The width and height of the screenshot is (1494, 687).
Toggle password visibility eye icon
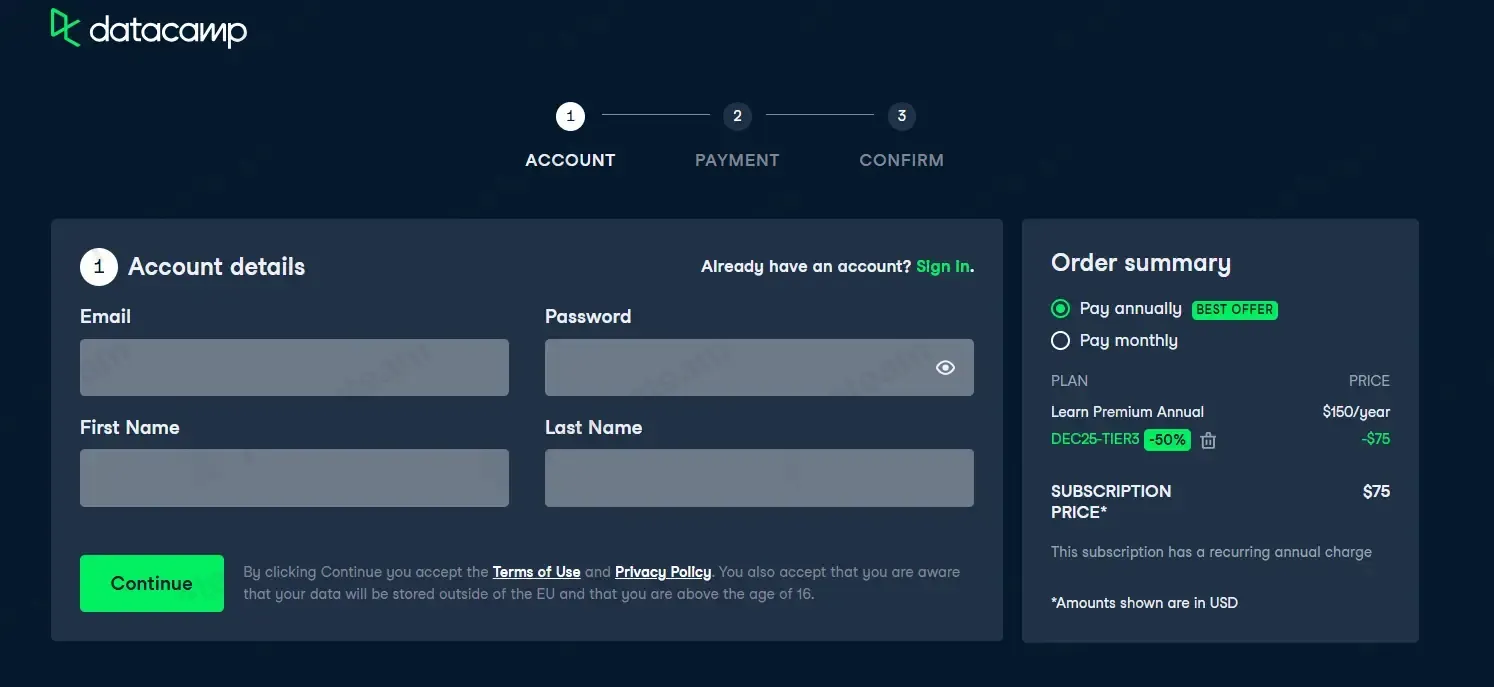coord(945,368)
